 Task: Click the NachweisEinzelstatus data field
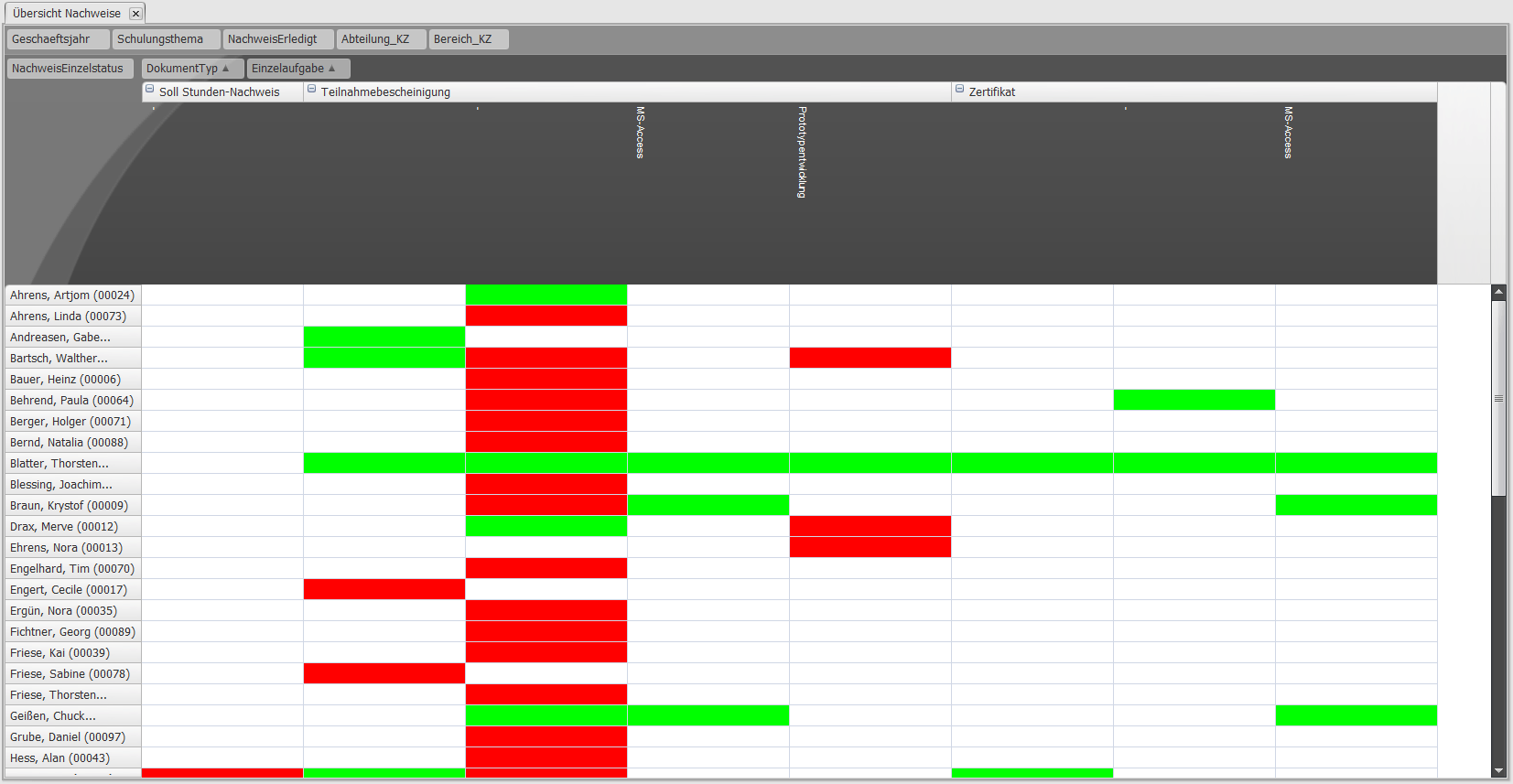(x=70, y=69)
